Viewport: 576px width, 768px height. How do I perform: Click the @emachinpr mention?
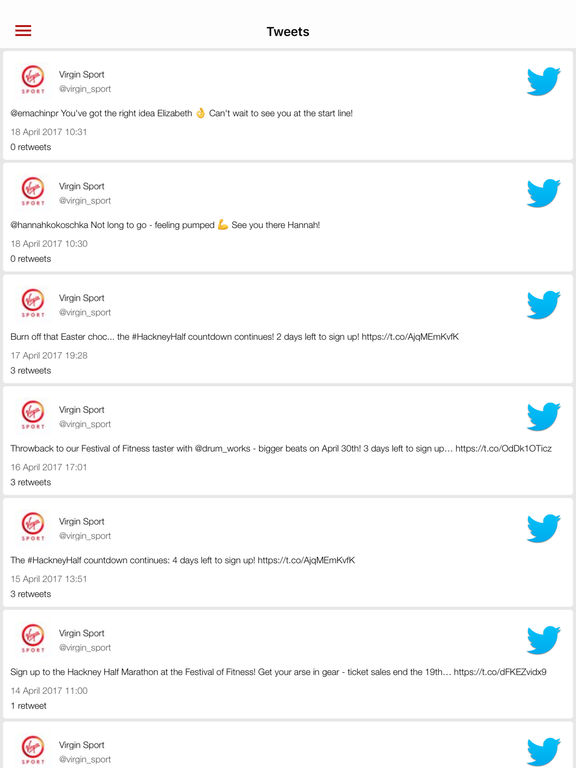tap(34, 113)
